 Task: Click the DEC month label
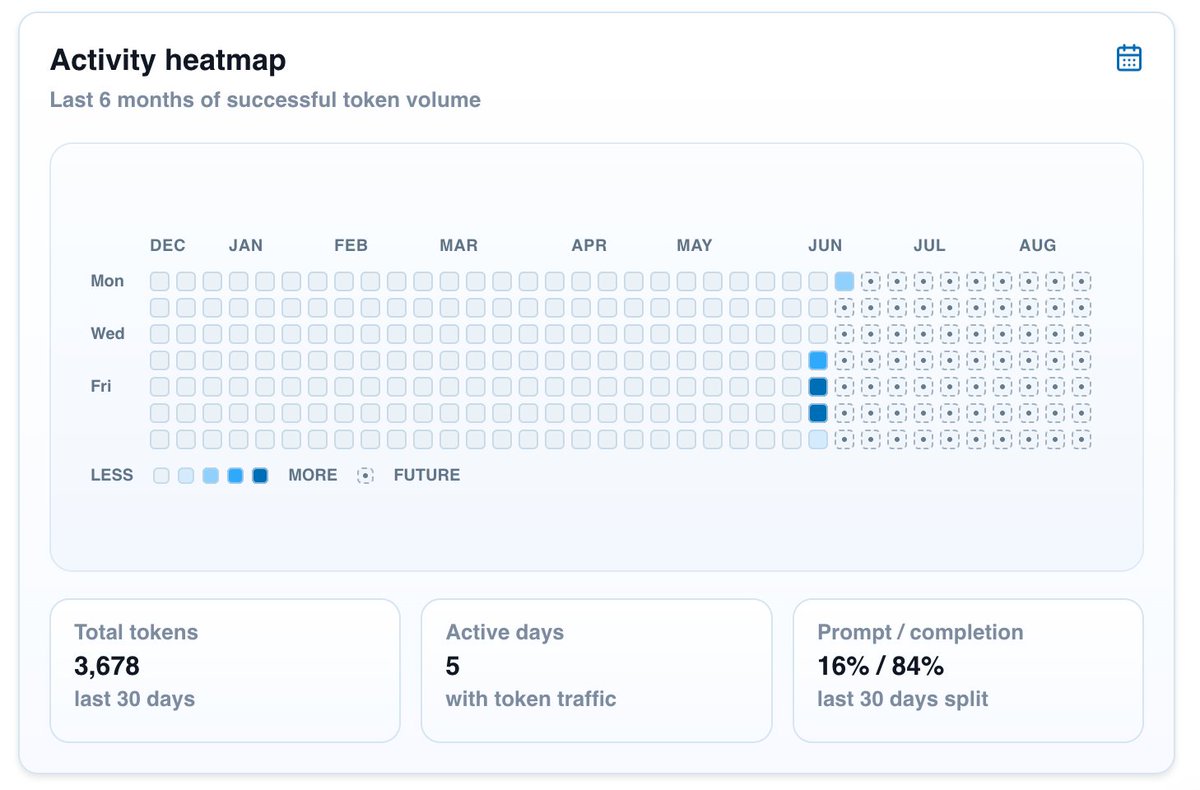coord(168,246)
